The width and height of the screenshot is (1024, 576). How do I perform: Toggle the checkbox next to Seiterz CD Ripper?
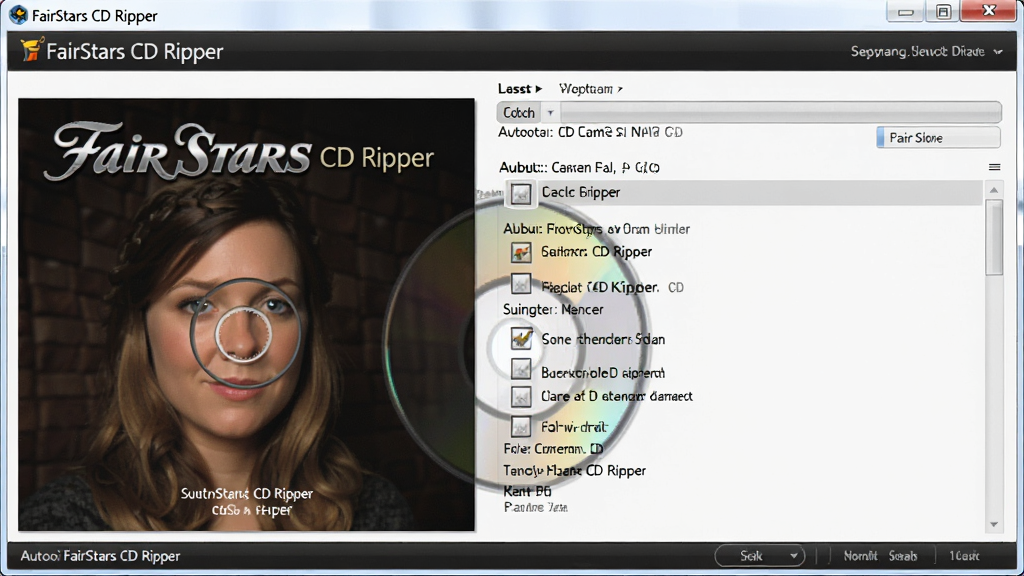pyautogui.click(x=520, y=252)
